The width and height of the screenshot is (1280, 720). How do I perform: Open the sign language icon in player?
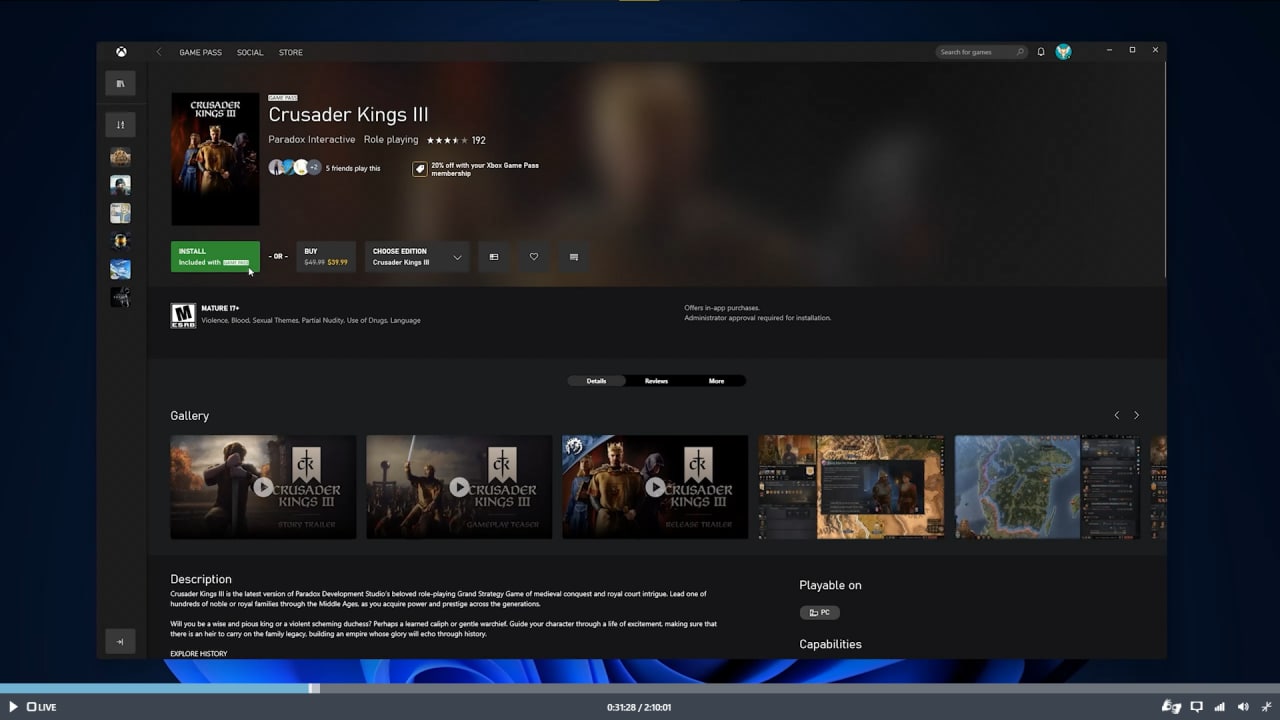(x=1170, y=707)
